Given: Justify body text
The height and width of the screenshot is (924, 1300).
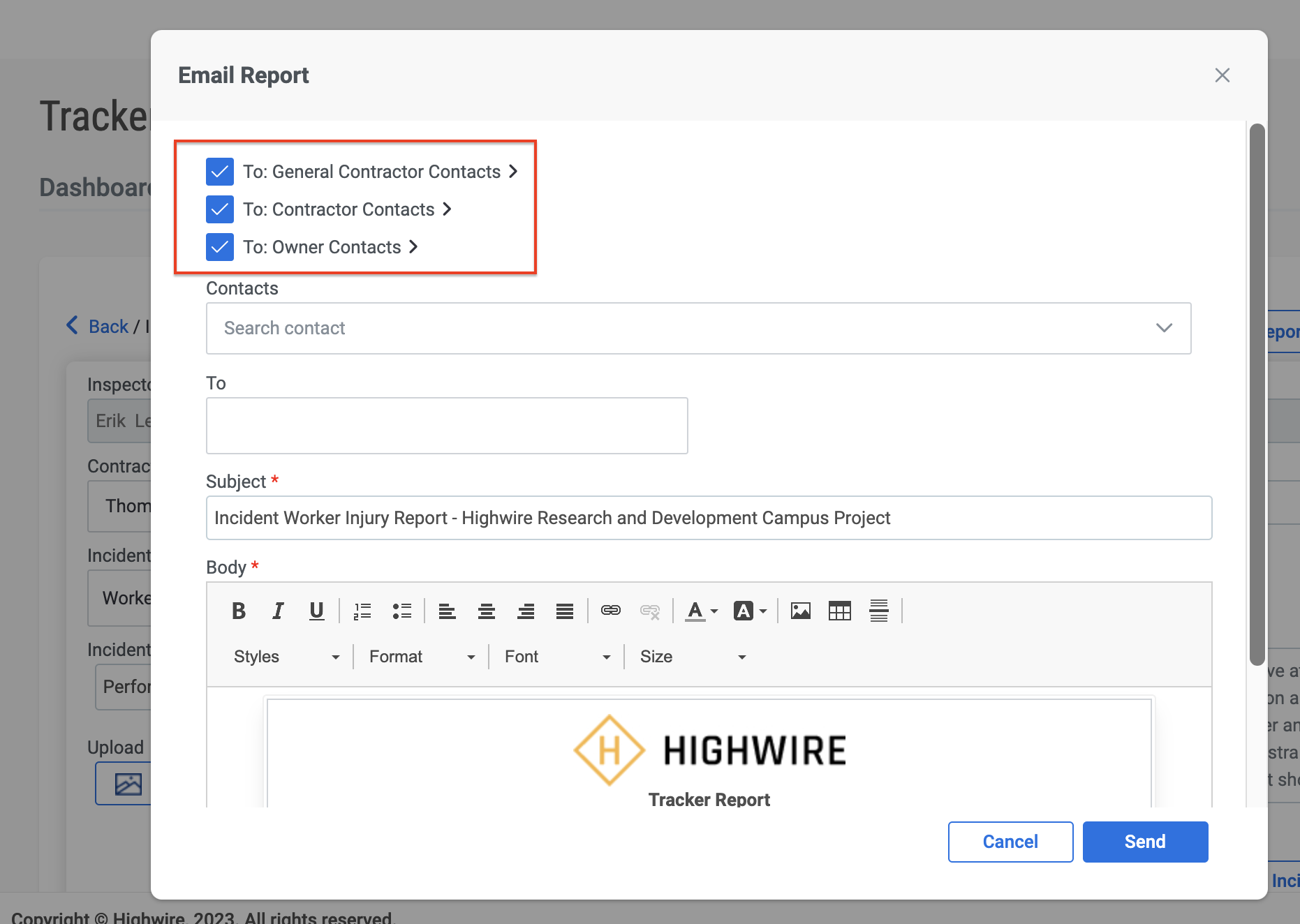Looking at the screenshot, I should (x=565, y=611).
